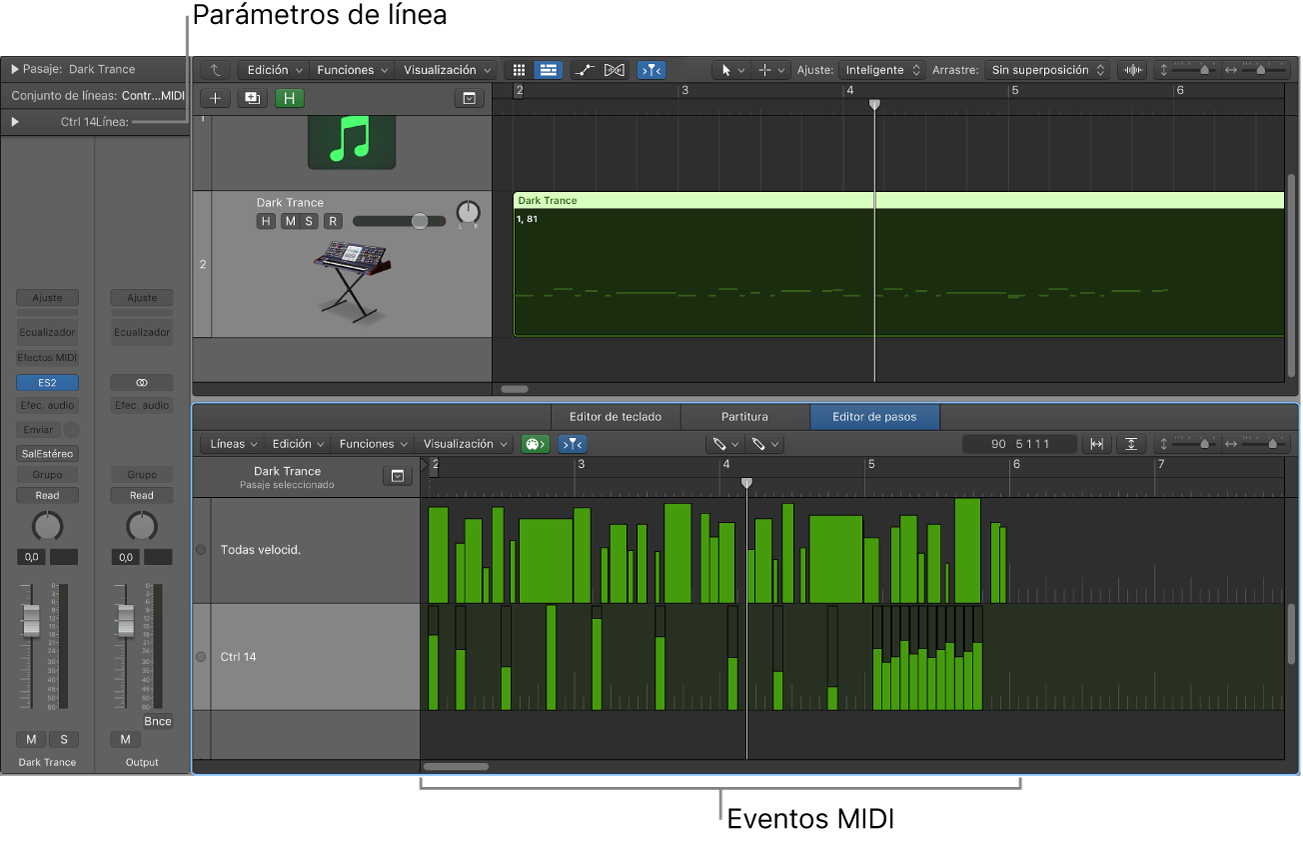
Task: Click the add track plus icon
Action: tap(215, 98)
